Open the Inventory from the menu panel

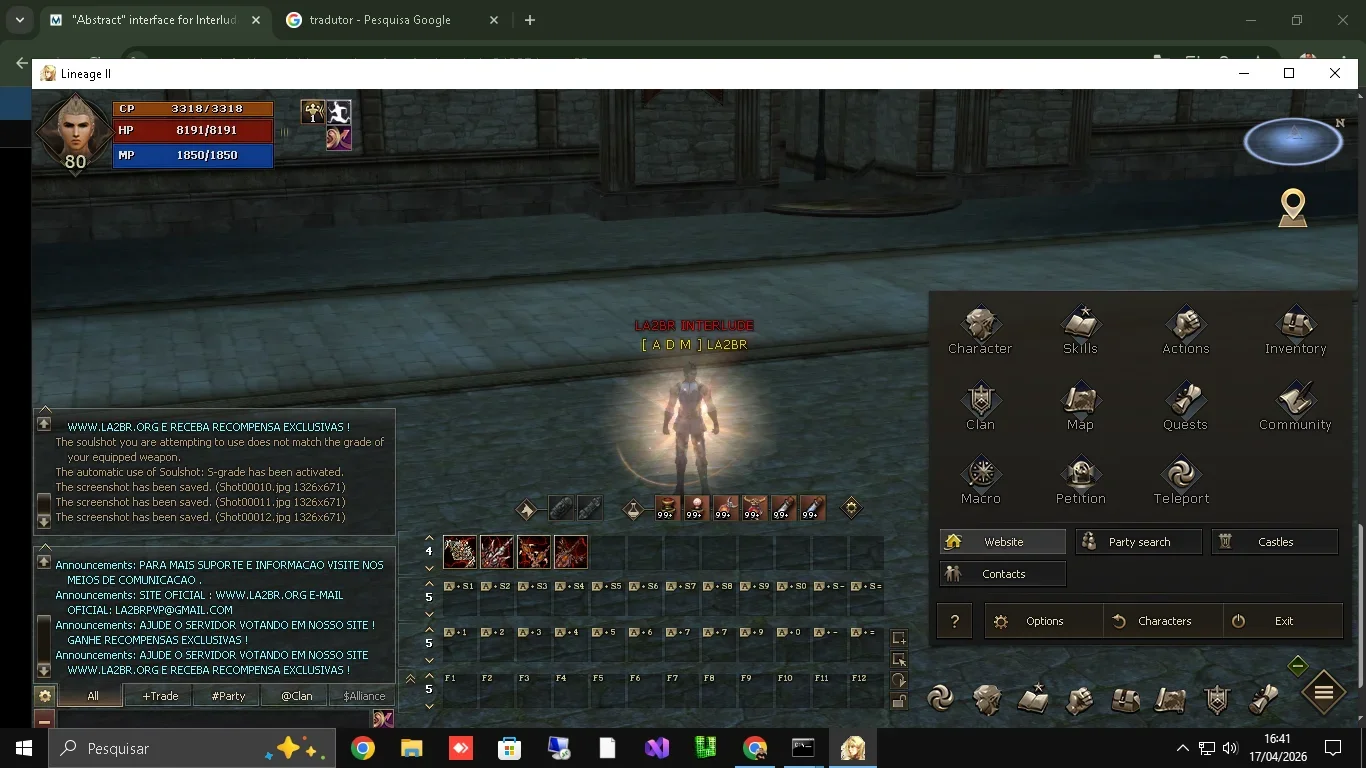point(1295,332)
